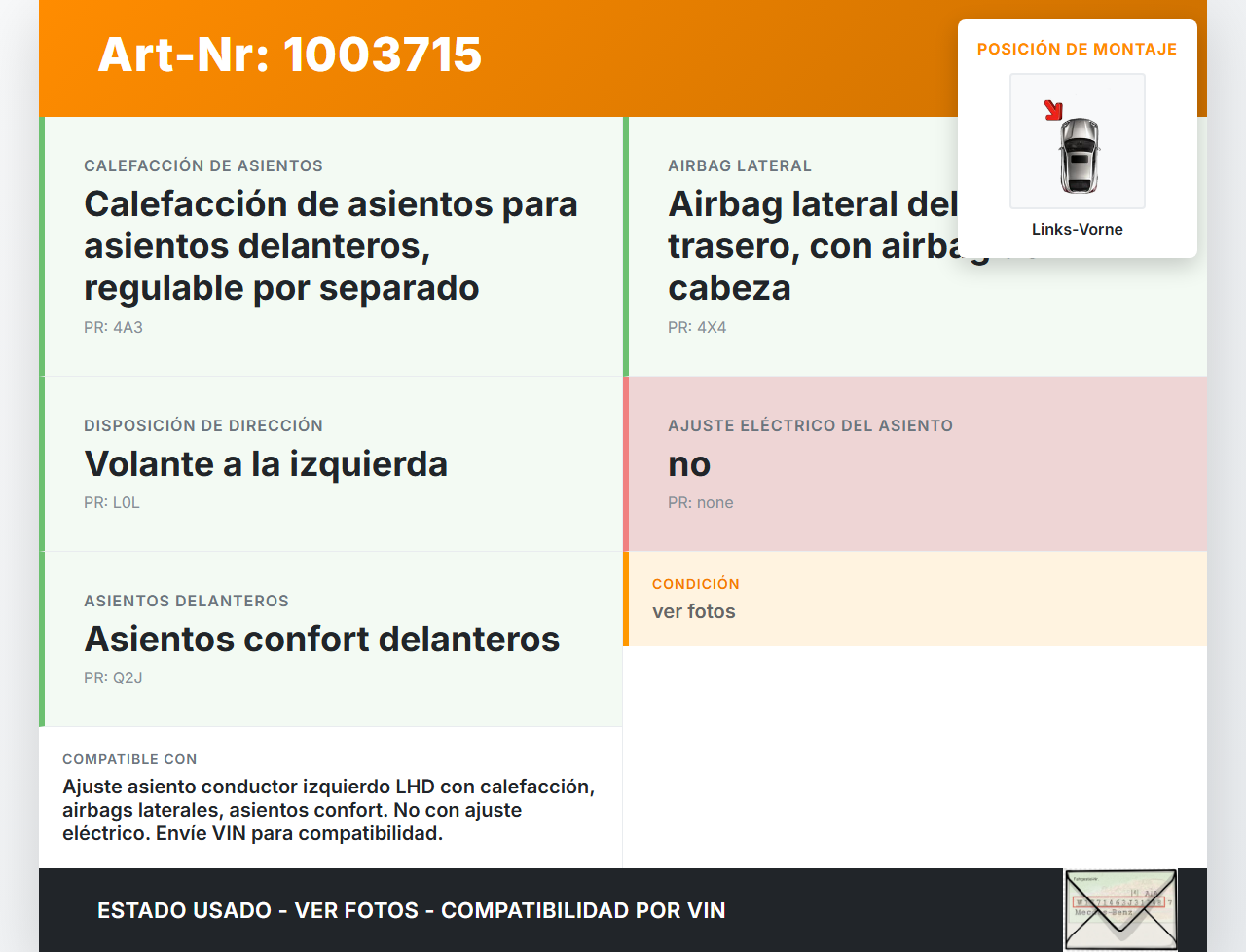Click the PR: none label
Screen dimensions: 1246x952
701,502
